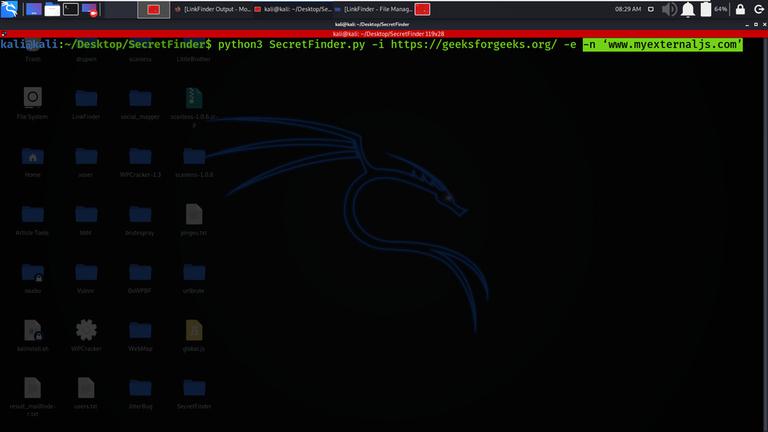Click the screen recorder panel icon

tap(90, 9)
